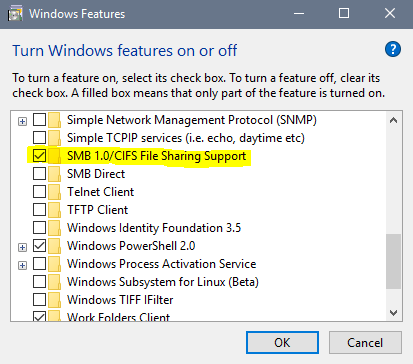Select the 'Windows Subsystem for Linux (Beta)' text
413x364 pixels.
(x=163, y=282)
